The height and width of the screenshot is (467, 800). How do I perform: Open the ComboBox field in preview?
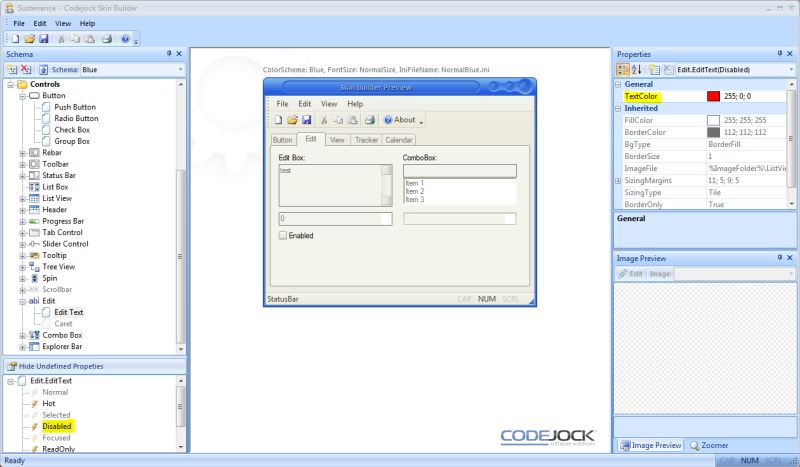tap(460, 170)
